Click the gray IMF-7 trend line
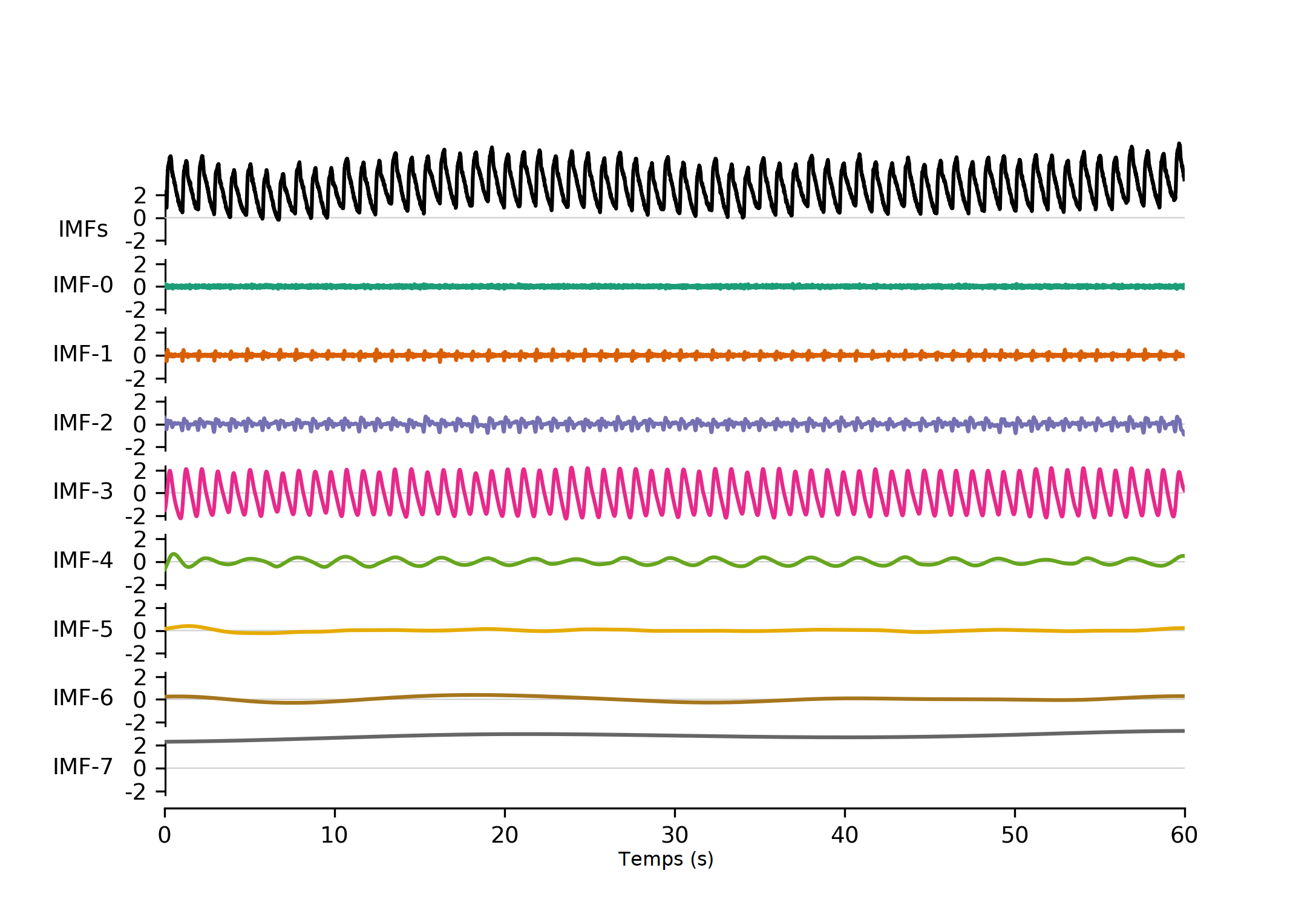The height and width of the screenshot is (908, 1316). click(x=666, y=735)
